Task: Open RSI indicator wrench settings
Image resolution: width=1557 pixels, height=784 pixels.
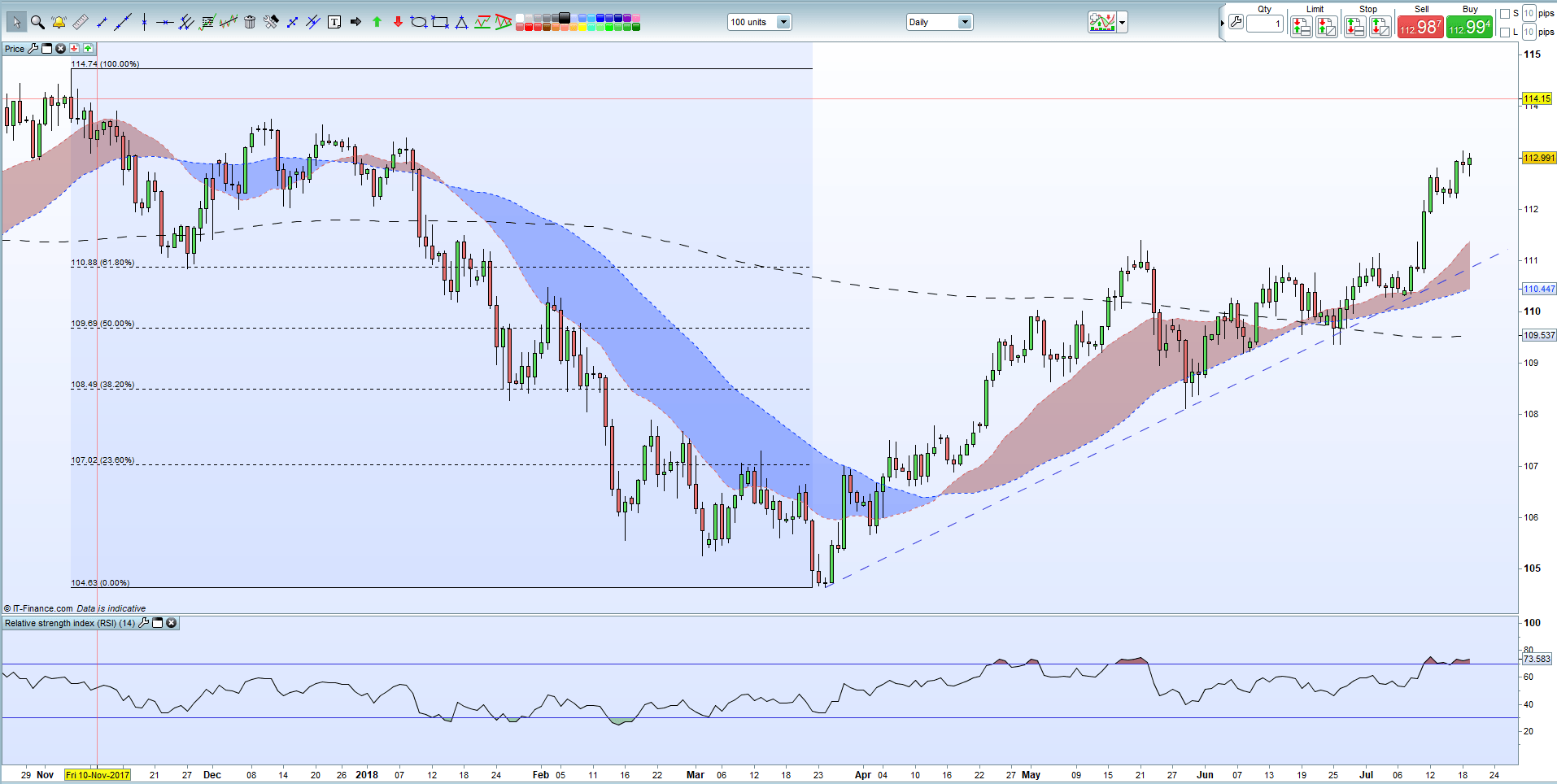Action: tap(144, 623)
